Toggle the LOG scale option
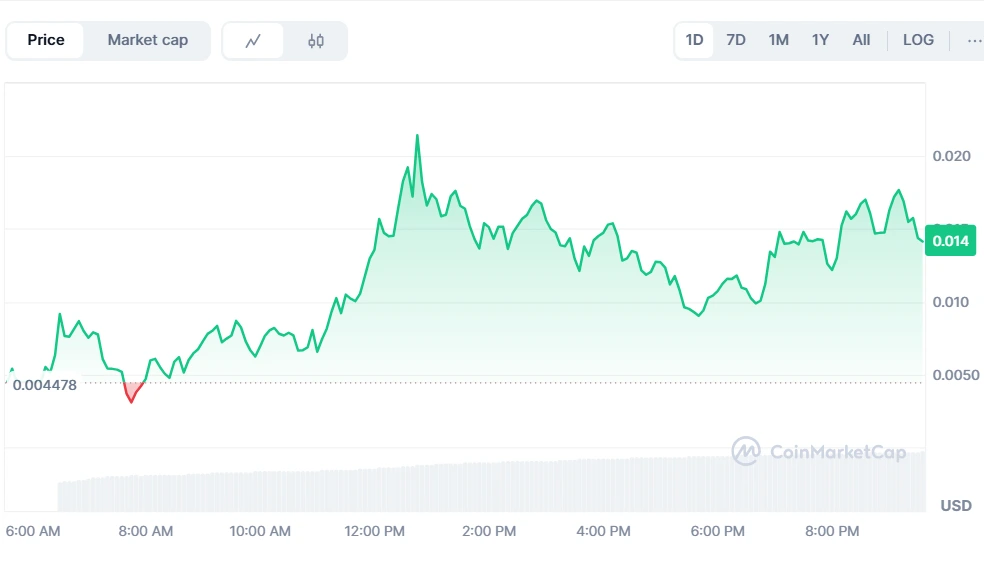Viewport: 984px width, 565px height. pos(918,40)
